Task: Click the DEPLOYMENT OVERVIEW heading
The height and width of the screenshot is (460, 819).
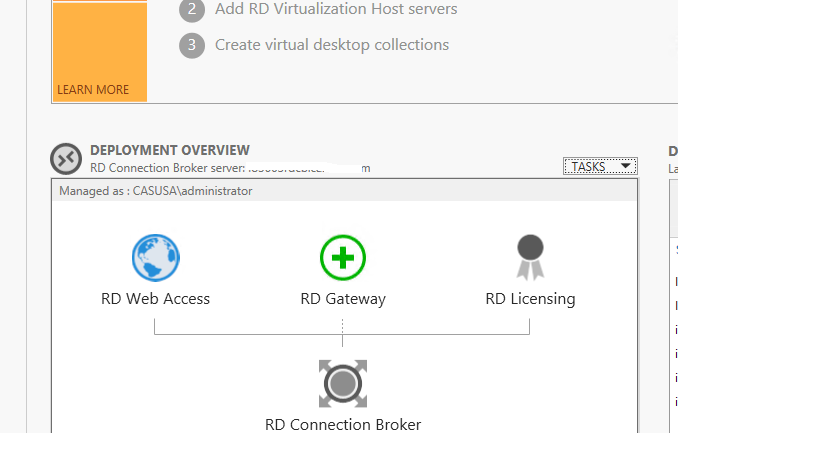Action: pos(170,151)
